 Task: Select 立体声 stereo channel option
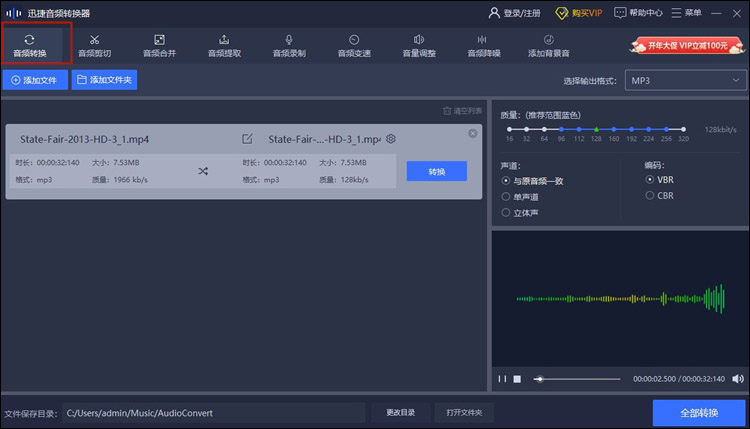(520, 213)
